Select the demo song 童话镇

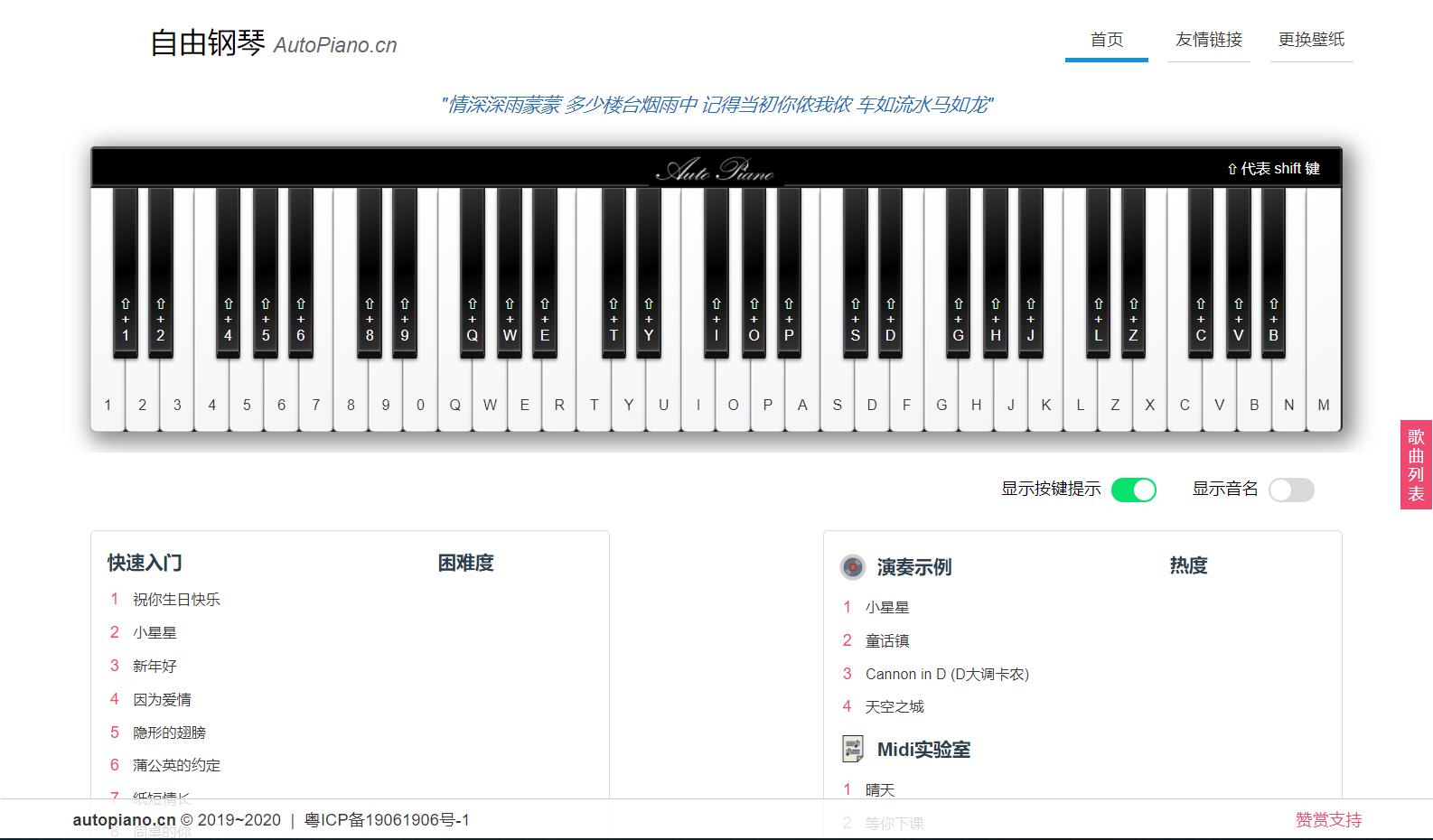point(887,640)
